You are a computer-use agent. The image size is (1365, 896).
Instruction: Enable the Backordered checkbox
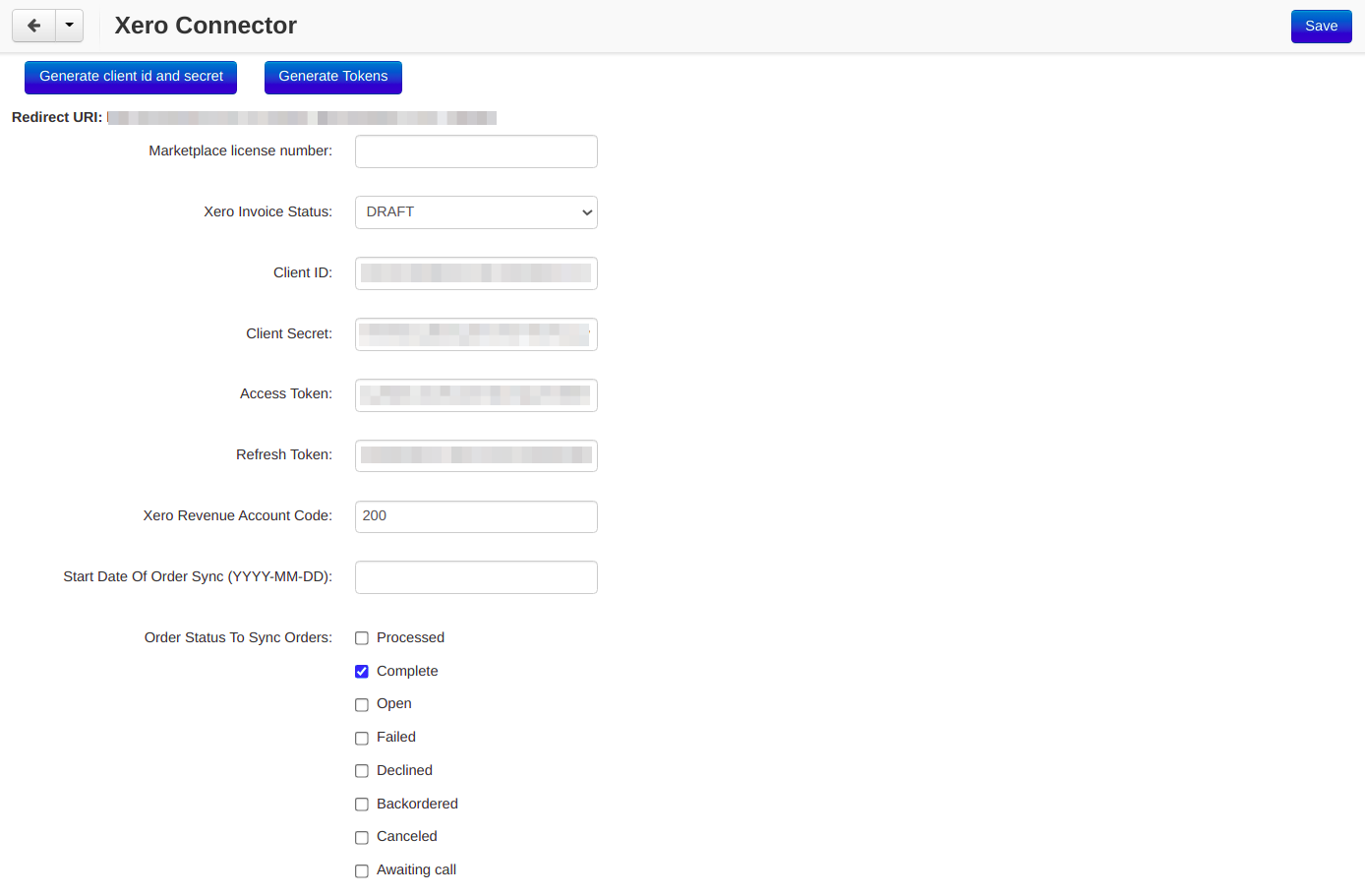[362, 805]
